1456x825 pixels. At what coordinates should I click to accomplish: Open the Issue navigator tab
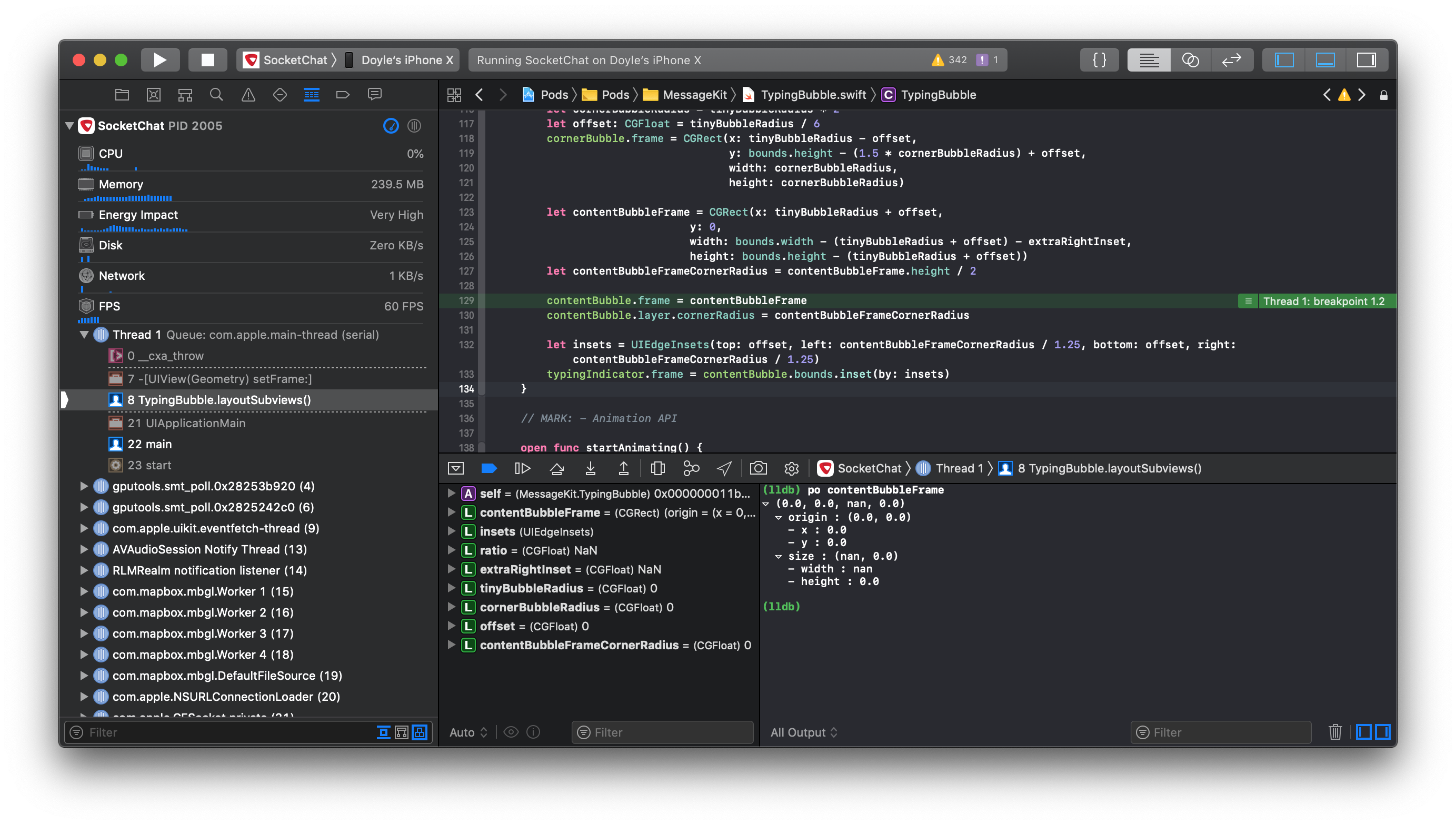click(x=248, y=95)
